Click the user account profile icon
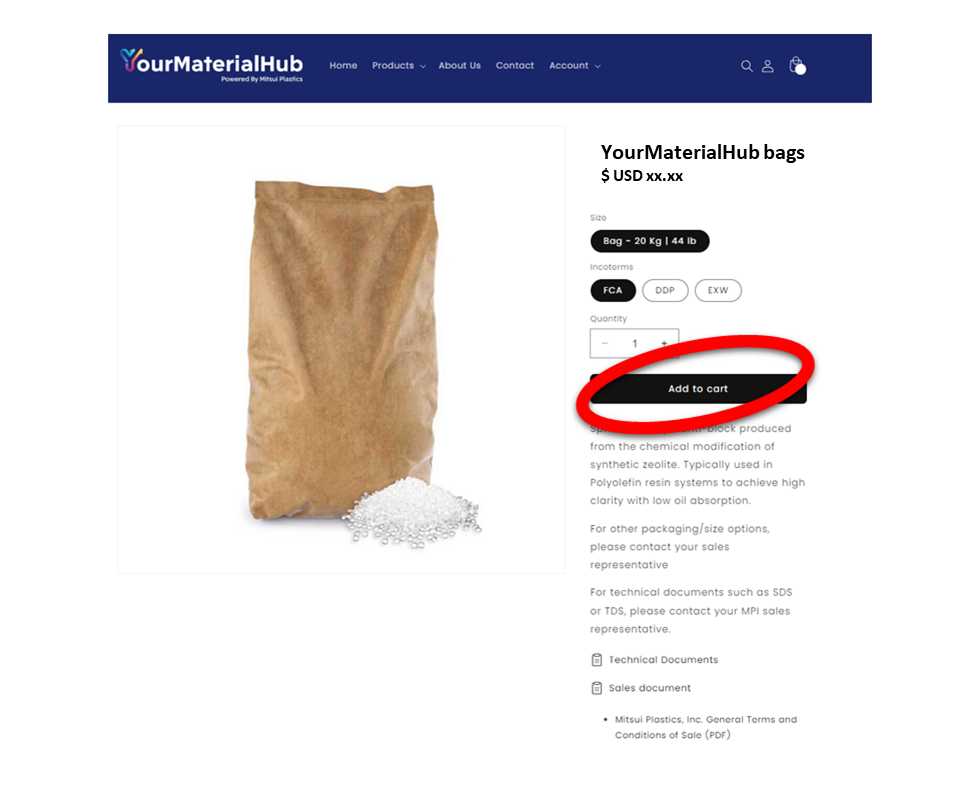The width and height of the screenshot is (980, 791). click(x=768, y=66)
